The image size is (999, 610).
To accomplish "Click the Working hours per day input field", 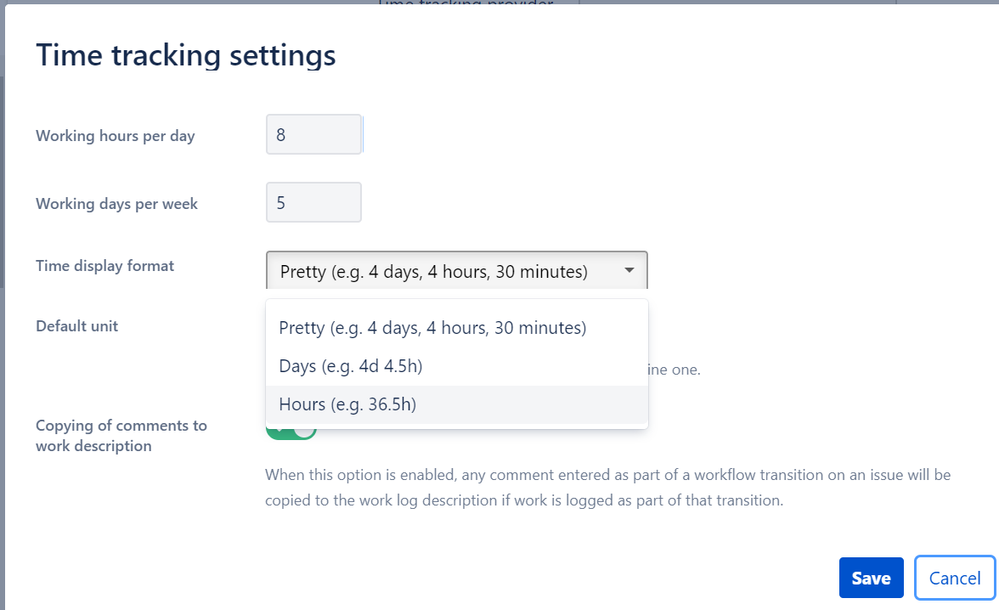I will [313, 133].
